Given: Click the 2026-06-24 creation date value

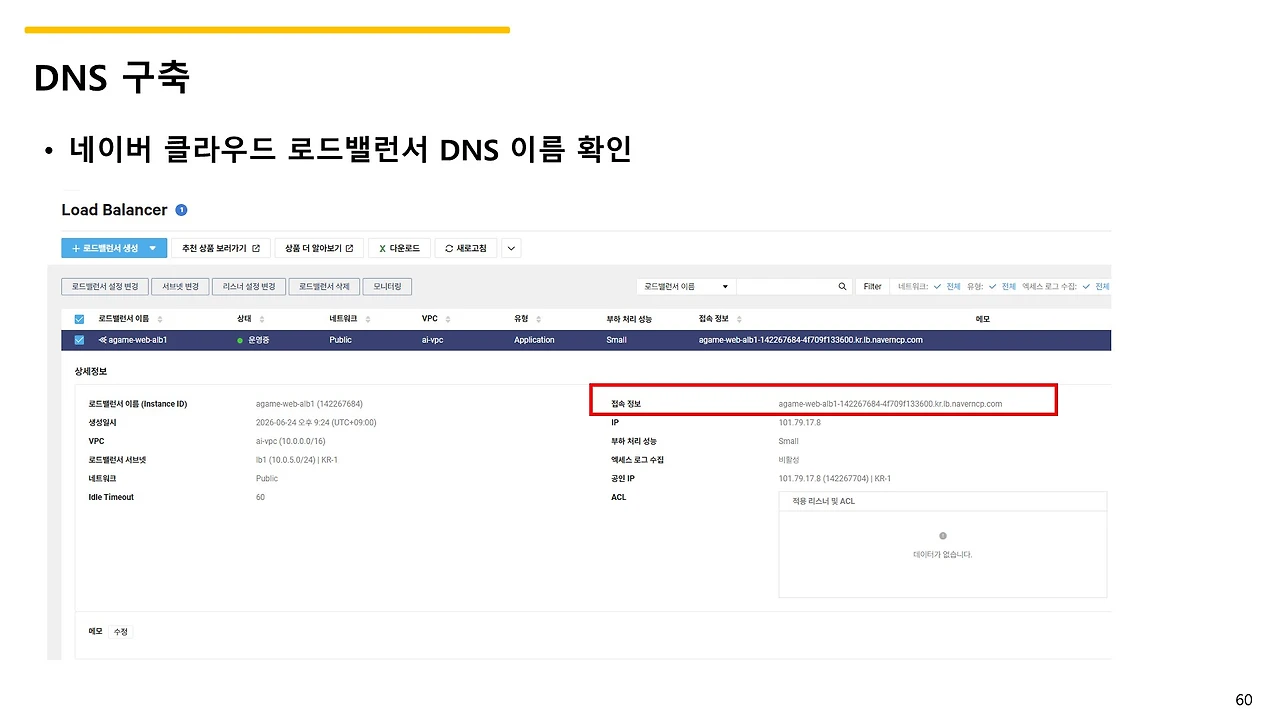Looking at the screenshot, I should [x=316, y=423].
